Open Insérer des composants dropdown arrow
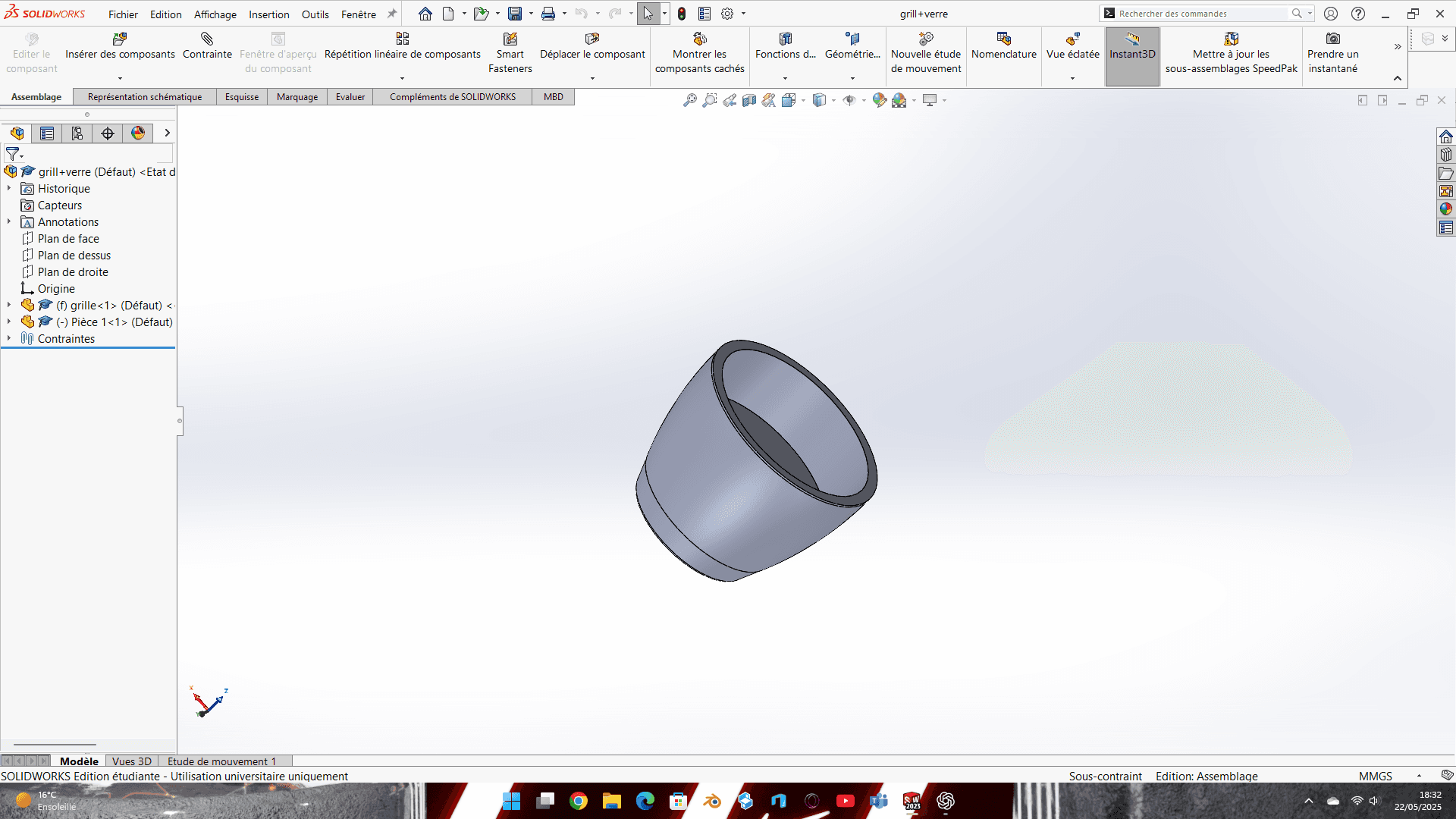 (120, 78)
